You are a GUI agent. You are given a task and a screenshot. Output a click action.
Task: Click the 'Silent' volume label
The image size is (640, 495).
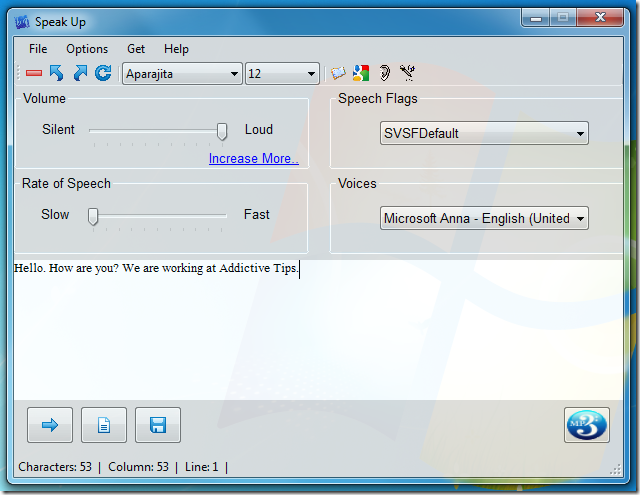(x=58, y=129)
